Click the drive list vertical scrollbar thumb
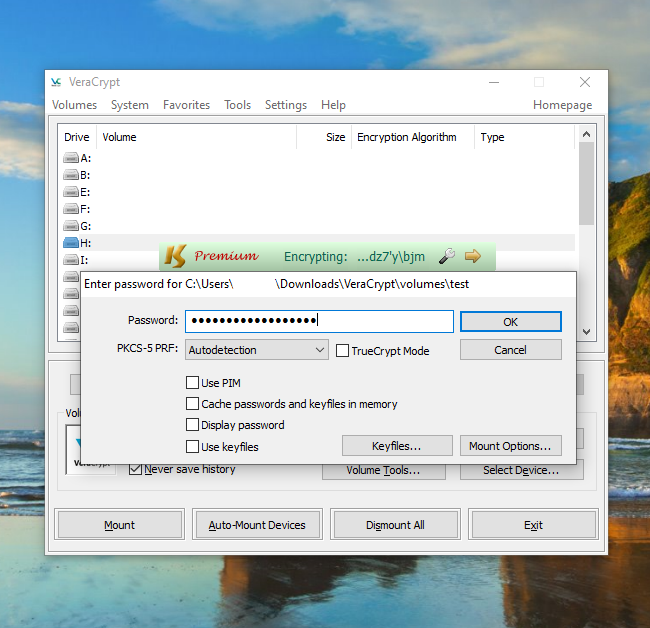The image size is (650, 628). point(586,184)
